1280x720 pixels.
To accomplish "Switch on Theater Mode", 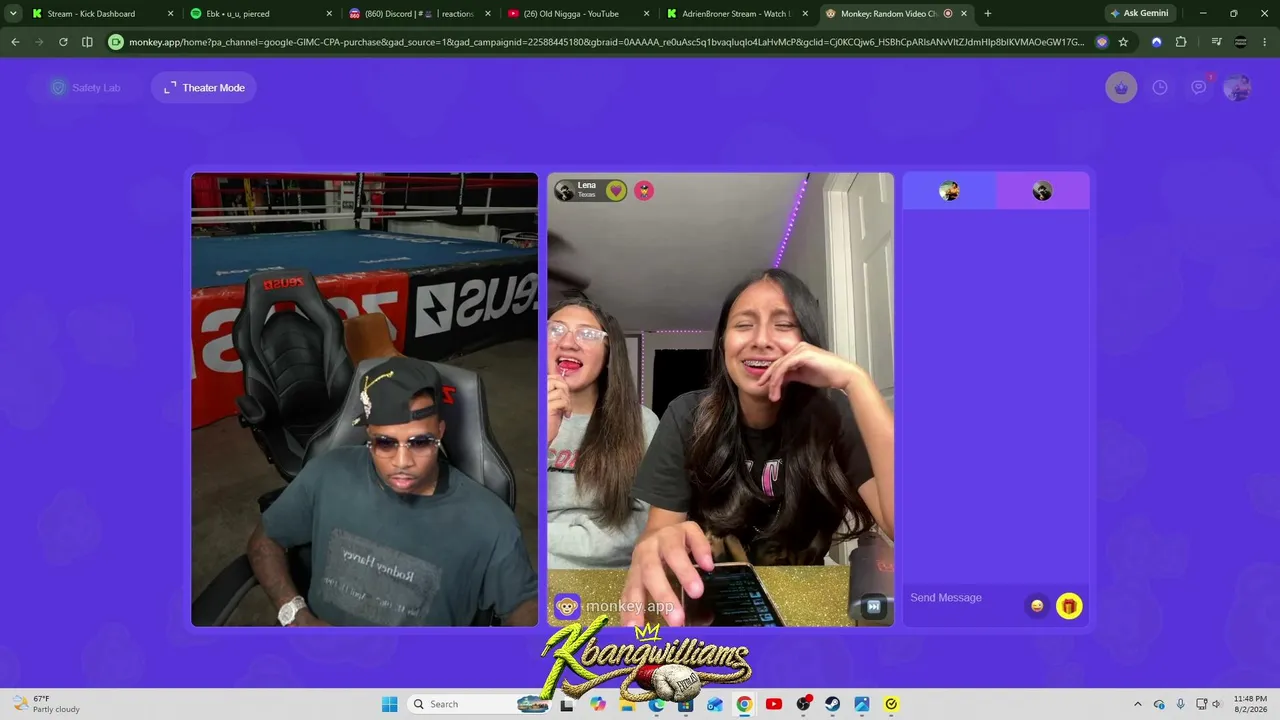I will 204,88.
